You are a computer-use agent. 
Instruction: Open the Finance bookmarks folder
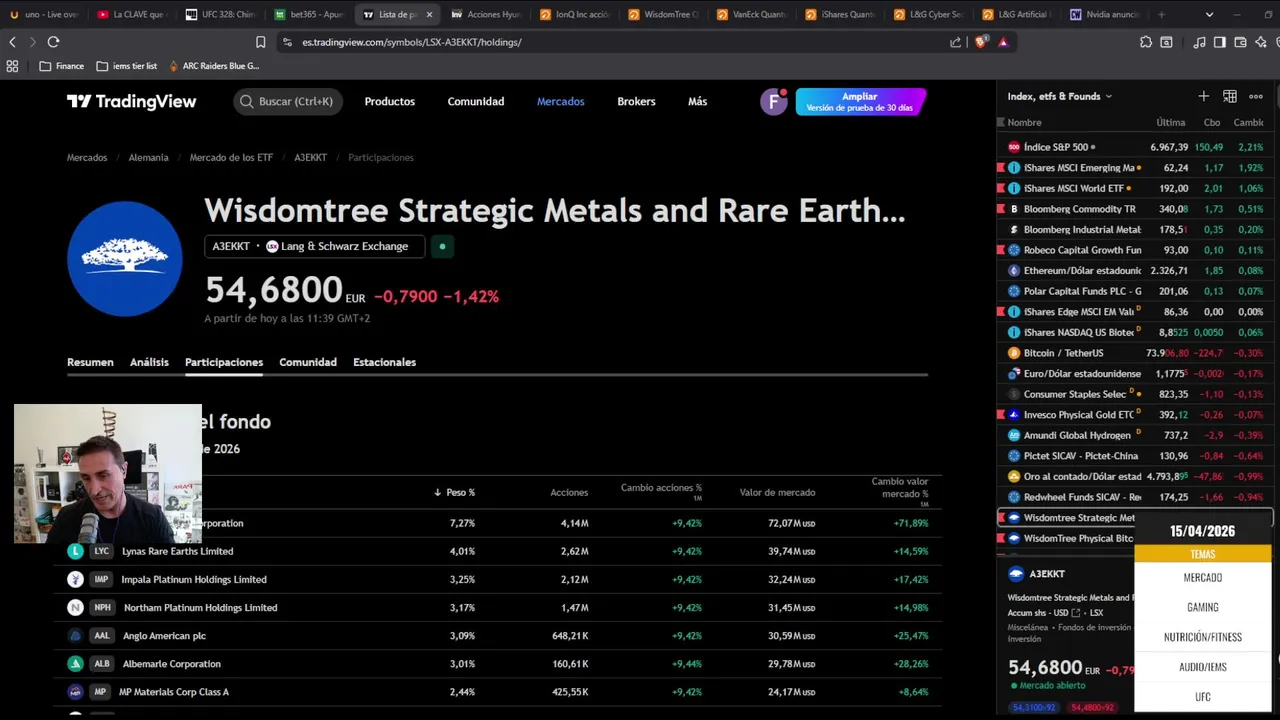pos(62,66)
